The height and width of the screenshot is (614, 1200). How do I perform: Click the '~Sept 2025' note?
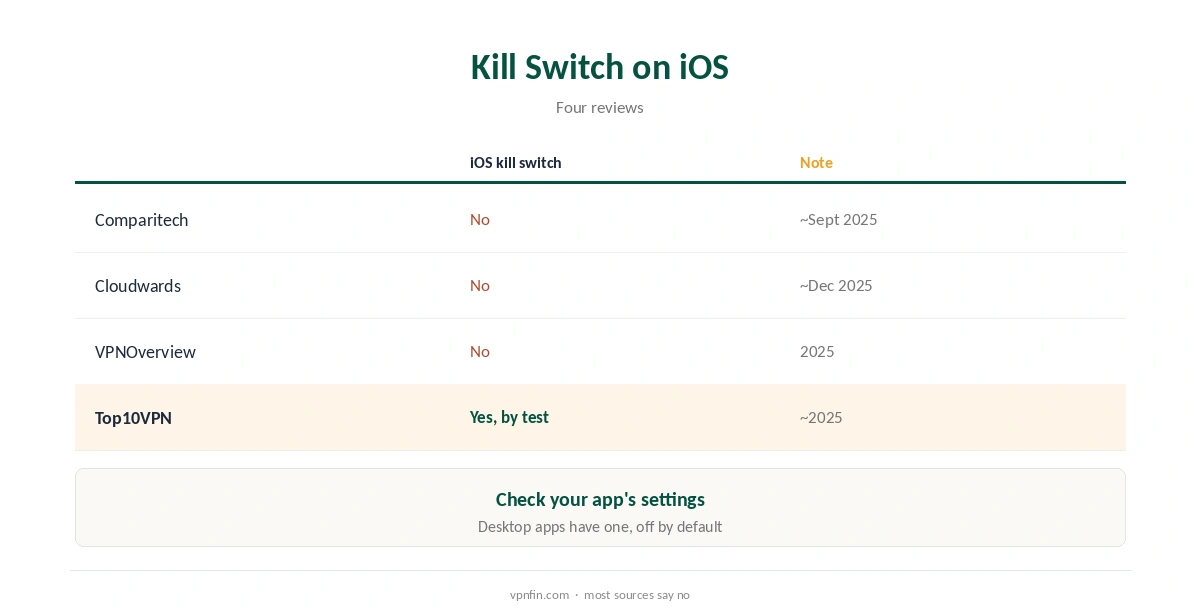(x=838, y=219)
